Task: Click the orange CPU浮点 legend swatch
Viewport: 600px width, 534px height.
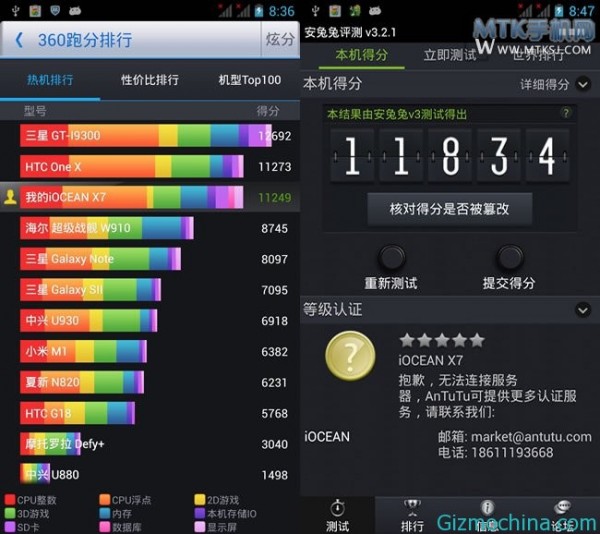Action: click(104, 500)
